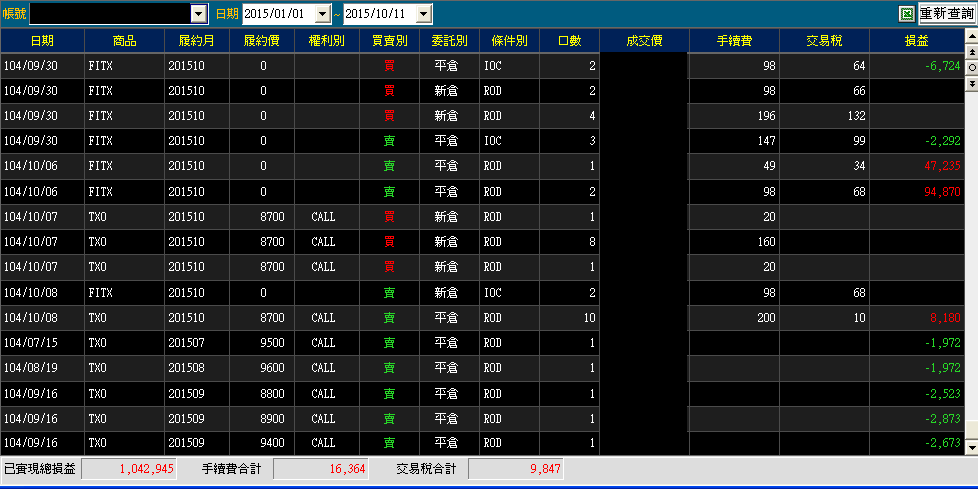978x489 pixels.
Task: Select the 權利別 column header
Action: pos(327,41)
